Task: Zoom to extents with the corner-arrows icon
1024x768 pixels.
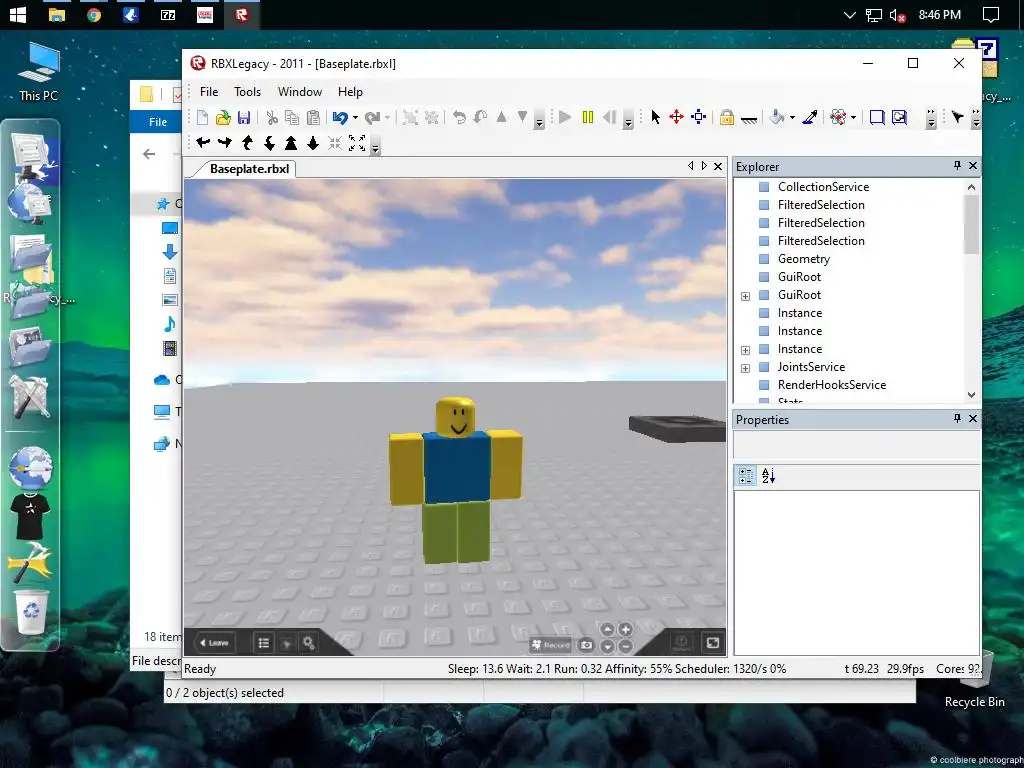Action: (x=357, y=143)
